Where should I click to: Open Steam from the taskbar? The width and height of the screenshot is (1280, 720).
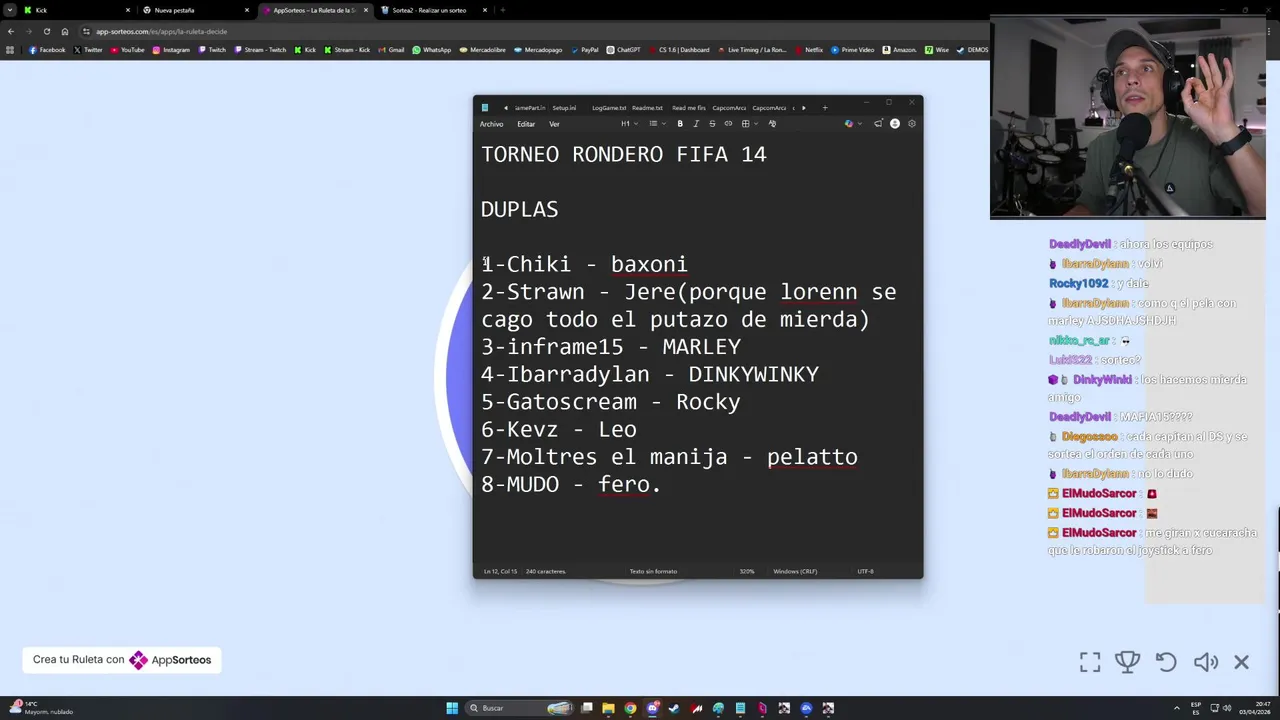tap(674, 708)
